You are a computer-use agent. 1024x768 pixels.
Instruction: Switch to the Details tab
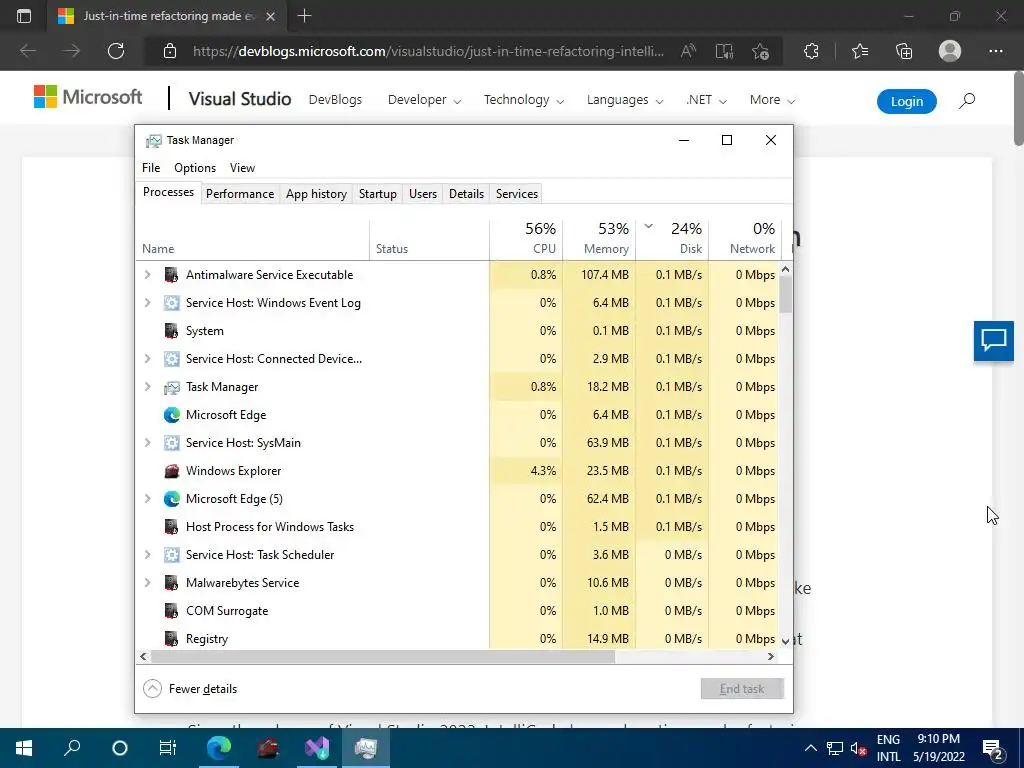point(466,194)
